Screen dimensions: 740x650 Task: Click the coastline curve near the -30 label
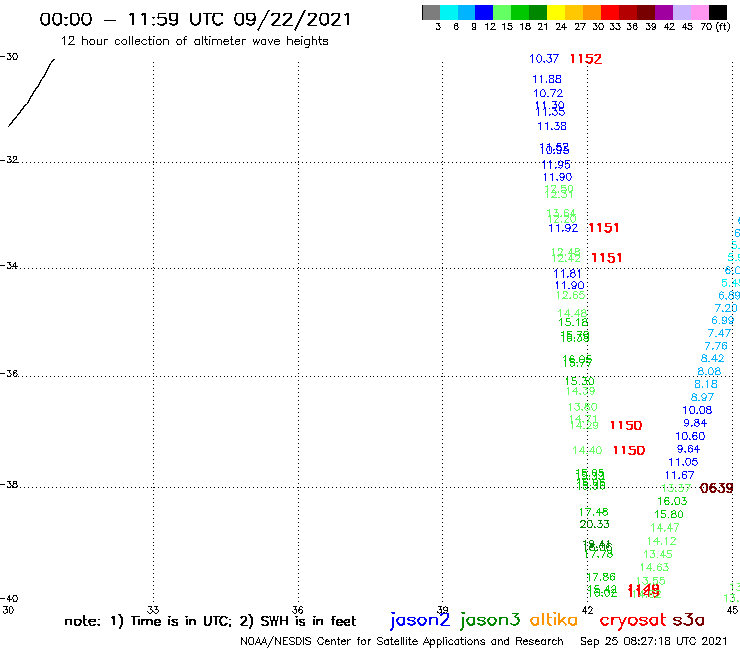(32, 93)
